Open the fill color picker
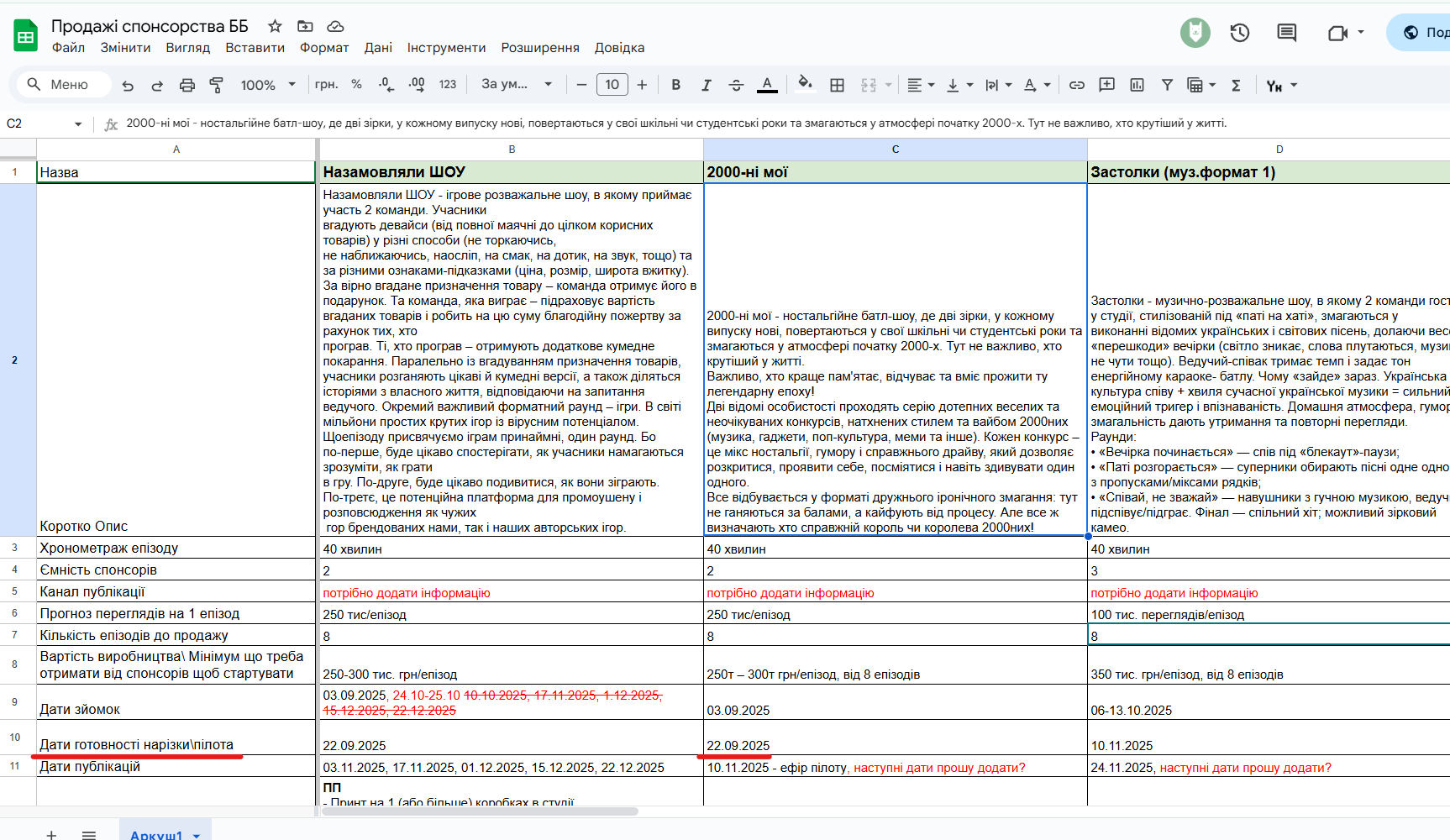1450x840 pixels. 805,85
